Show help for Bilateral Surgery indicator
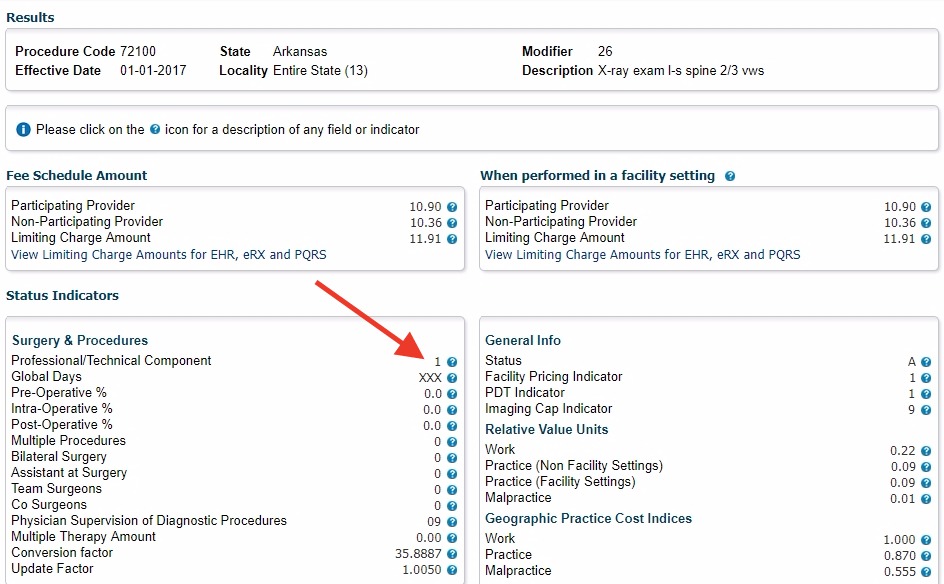 [x=452, y=458]
